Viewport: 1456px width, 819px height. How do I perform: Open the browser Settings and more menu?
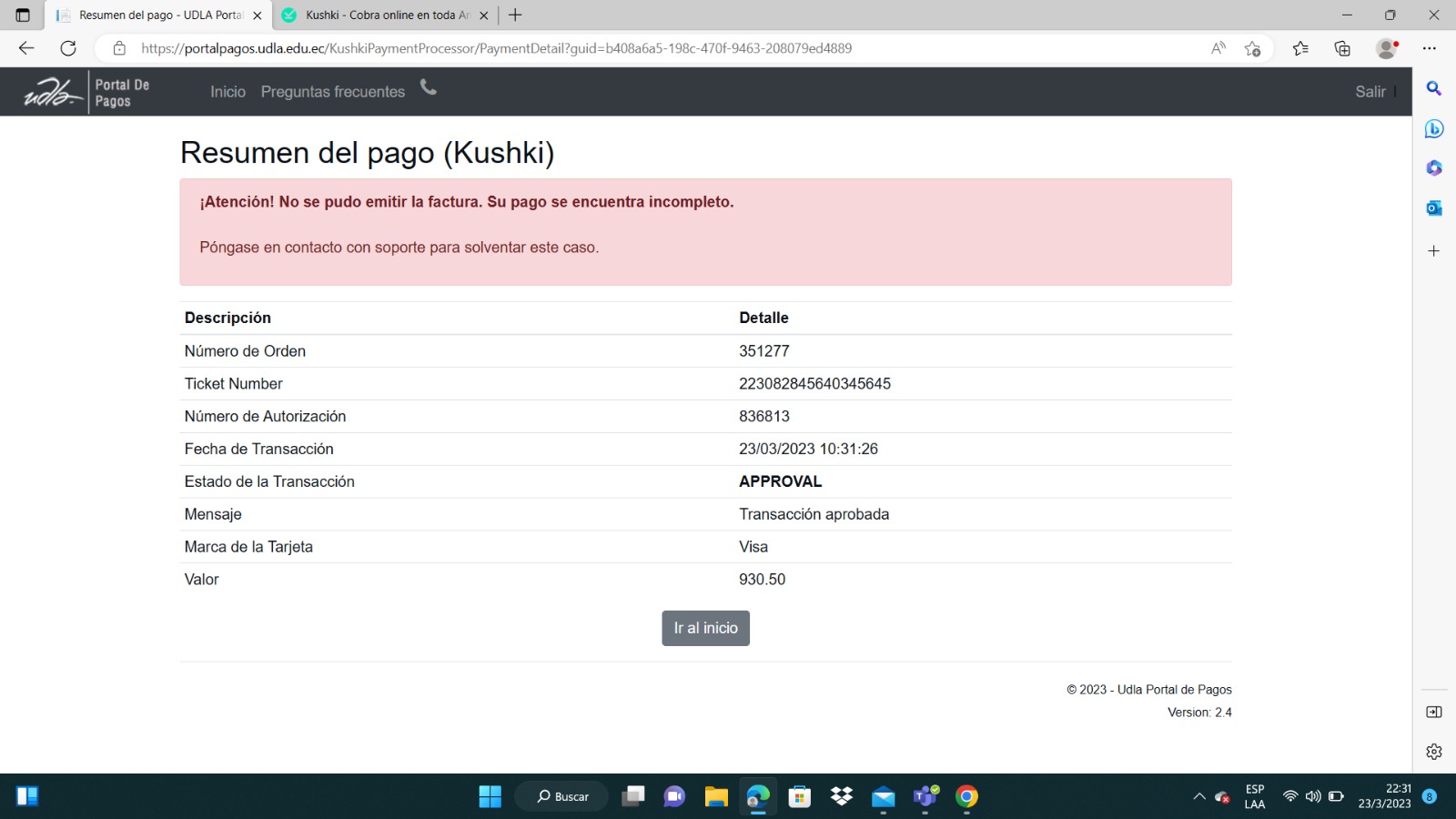[1429, 48]
